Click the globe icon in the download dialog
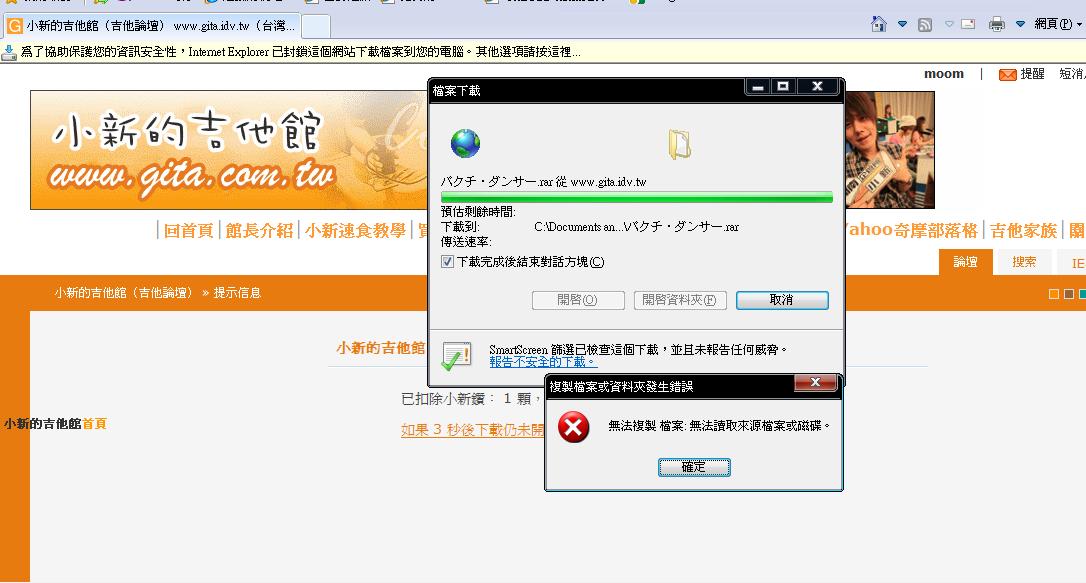The image size is (1086, 583). [465, 143]
